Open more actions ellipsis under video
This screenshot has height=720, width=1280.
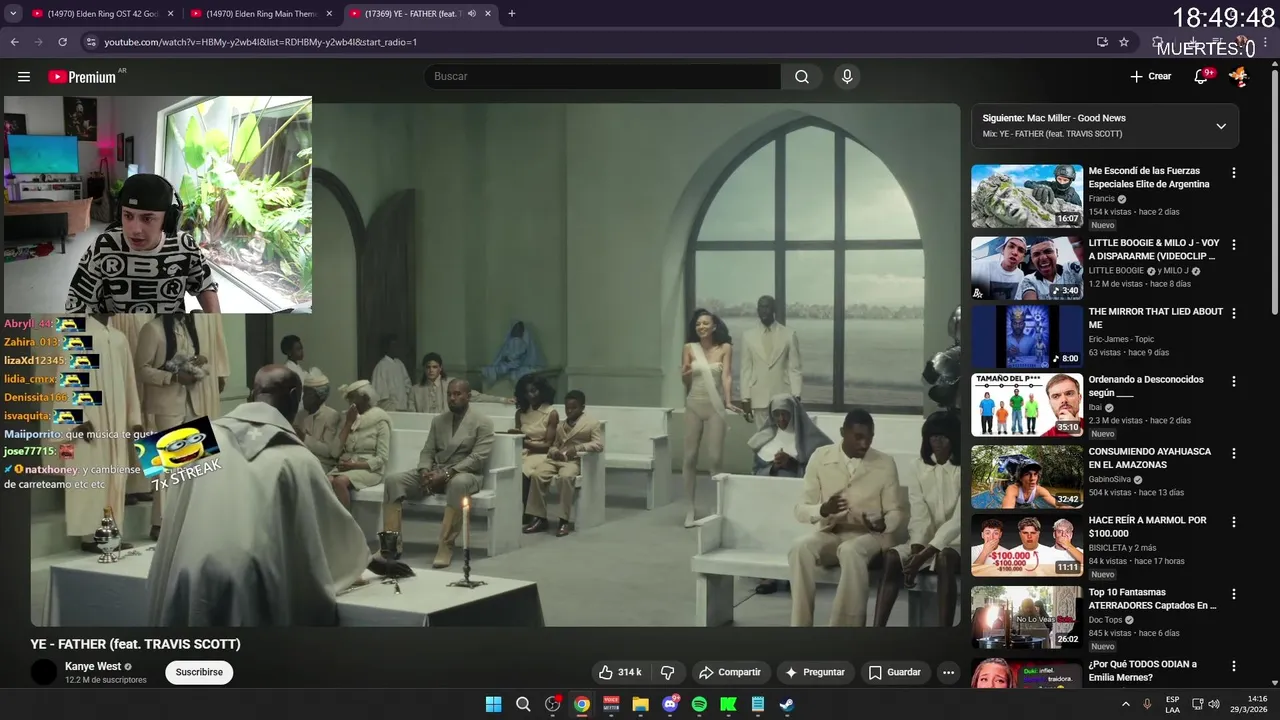point(948,672)
